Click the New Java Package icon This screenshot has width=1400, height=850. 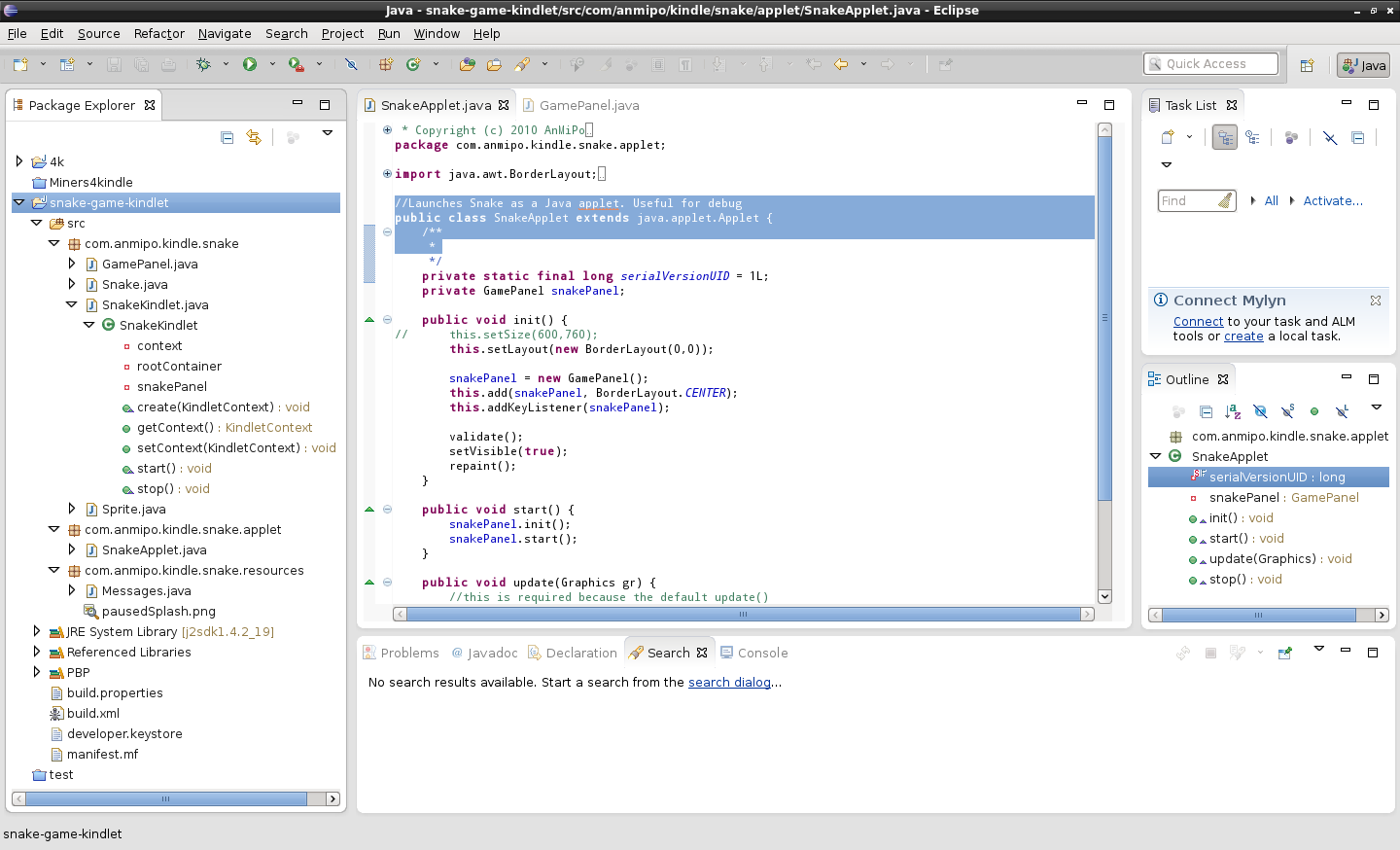[x=386, y=64]
